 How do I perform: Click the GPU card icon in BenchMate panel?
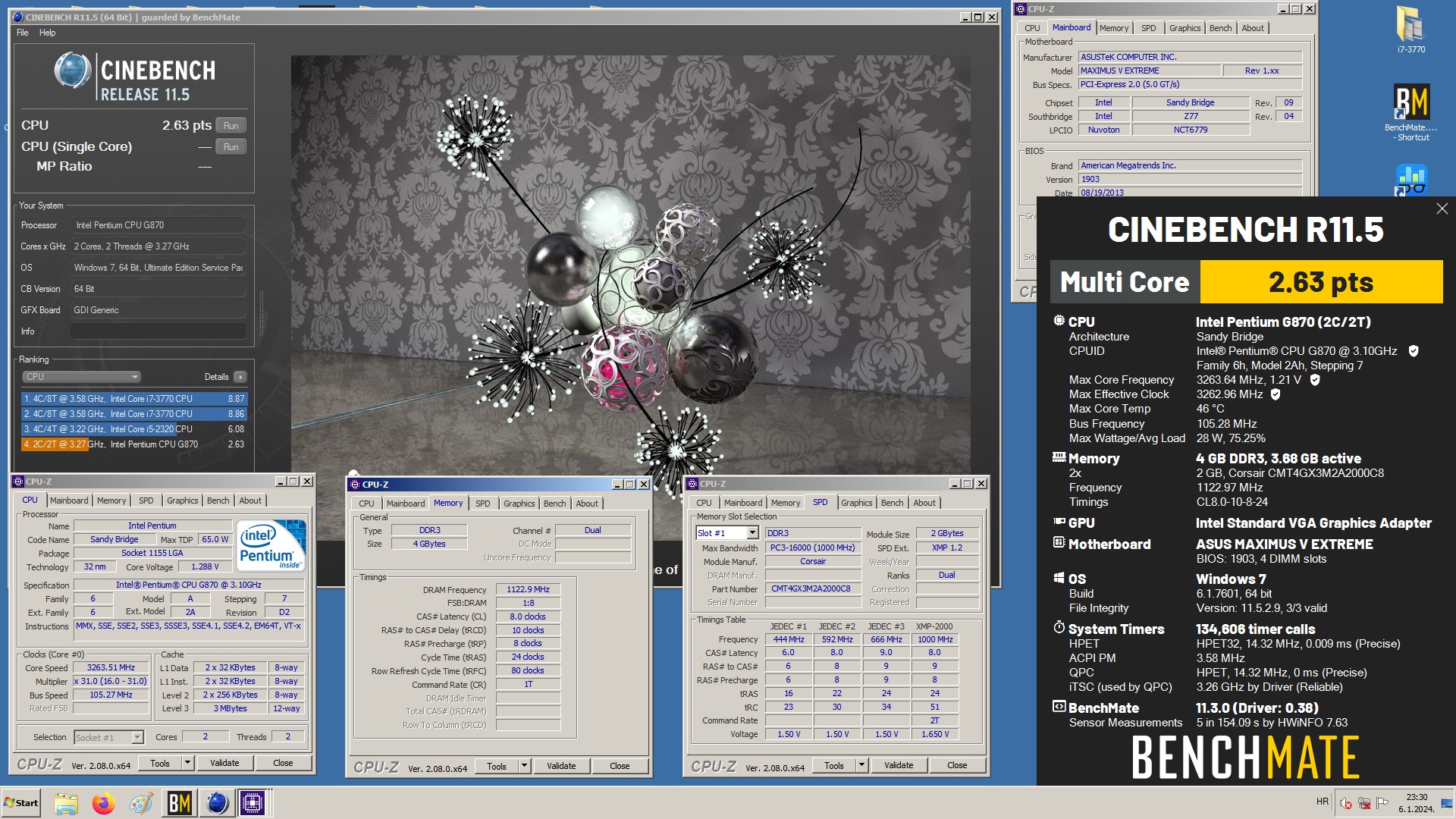coord(1059,522)
